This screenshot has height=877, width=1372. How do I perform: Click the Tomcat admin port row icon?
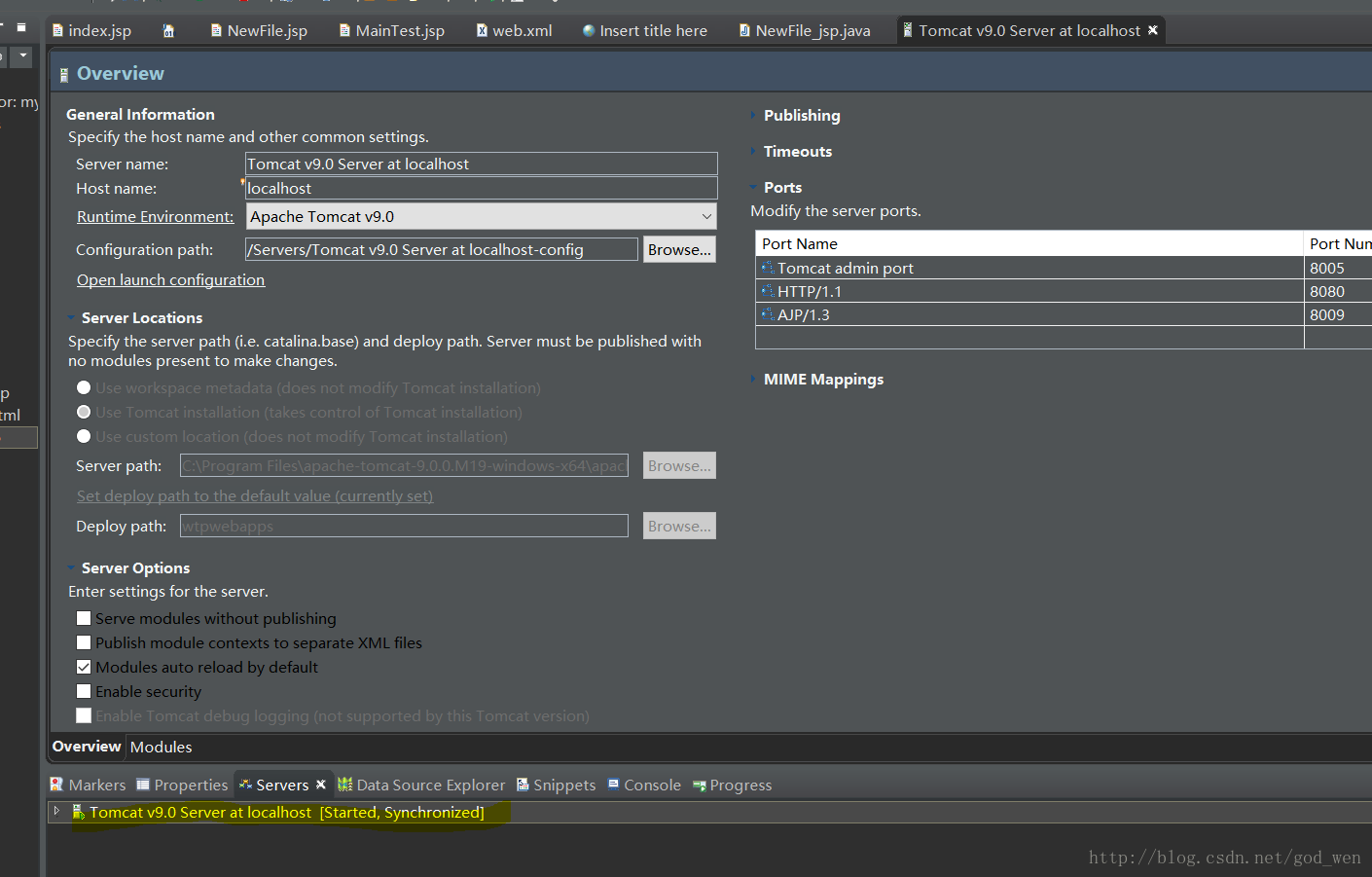coord(768,268)
